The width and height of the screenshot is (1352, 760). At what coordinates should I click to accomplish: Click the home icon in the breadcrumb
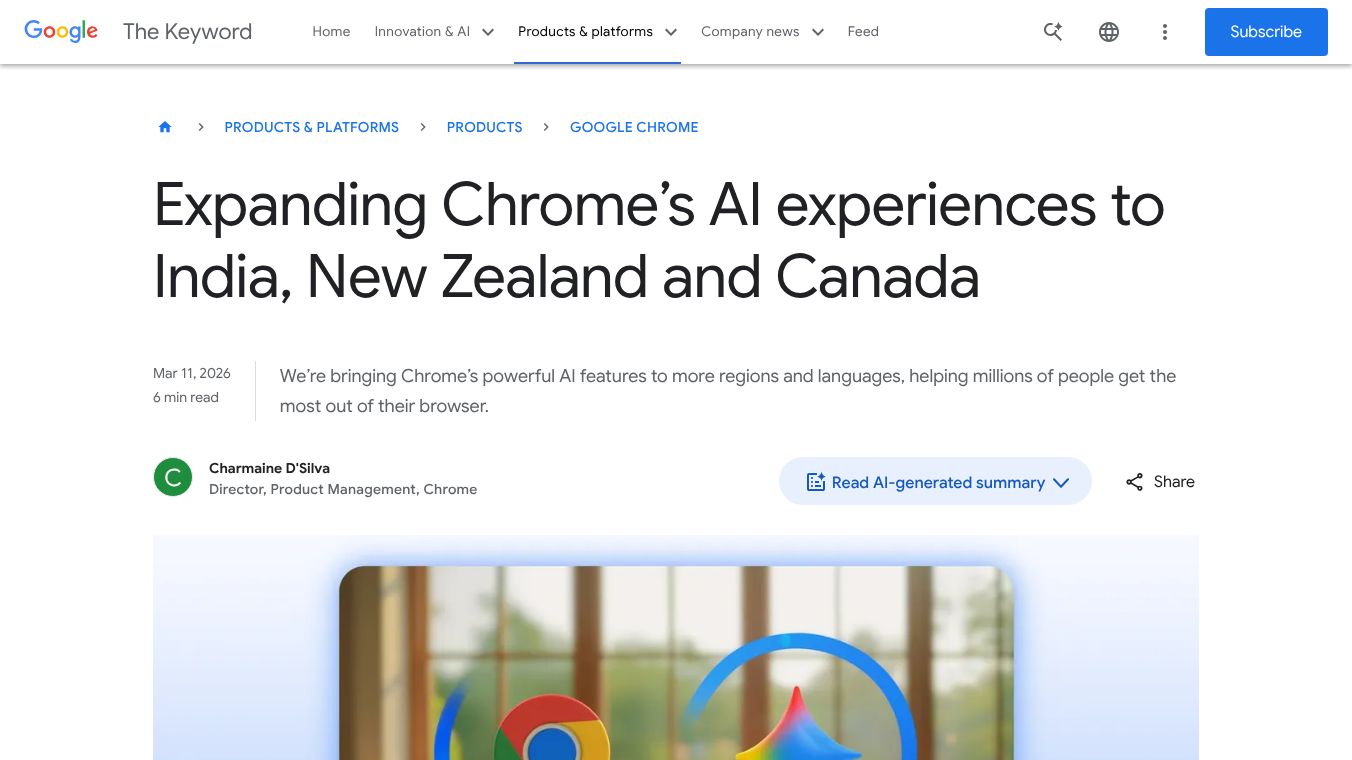click(x=165, y=126)
